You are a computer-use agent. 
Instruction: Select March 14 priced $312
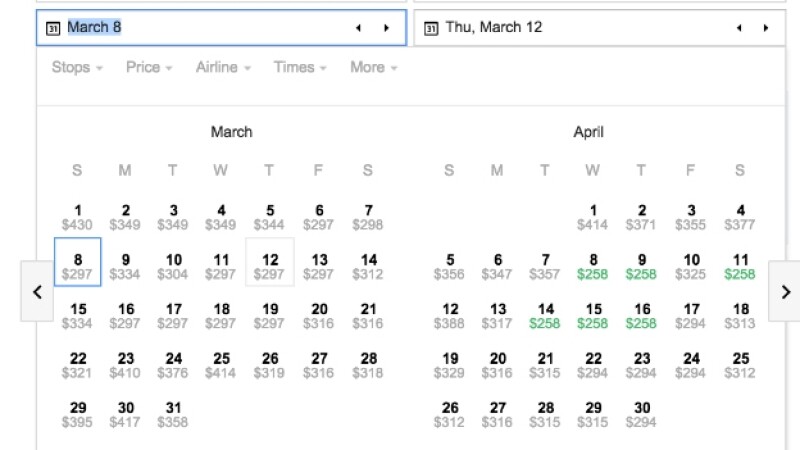pyautogui.click(x=368, y=267)
